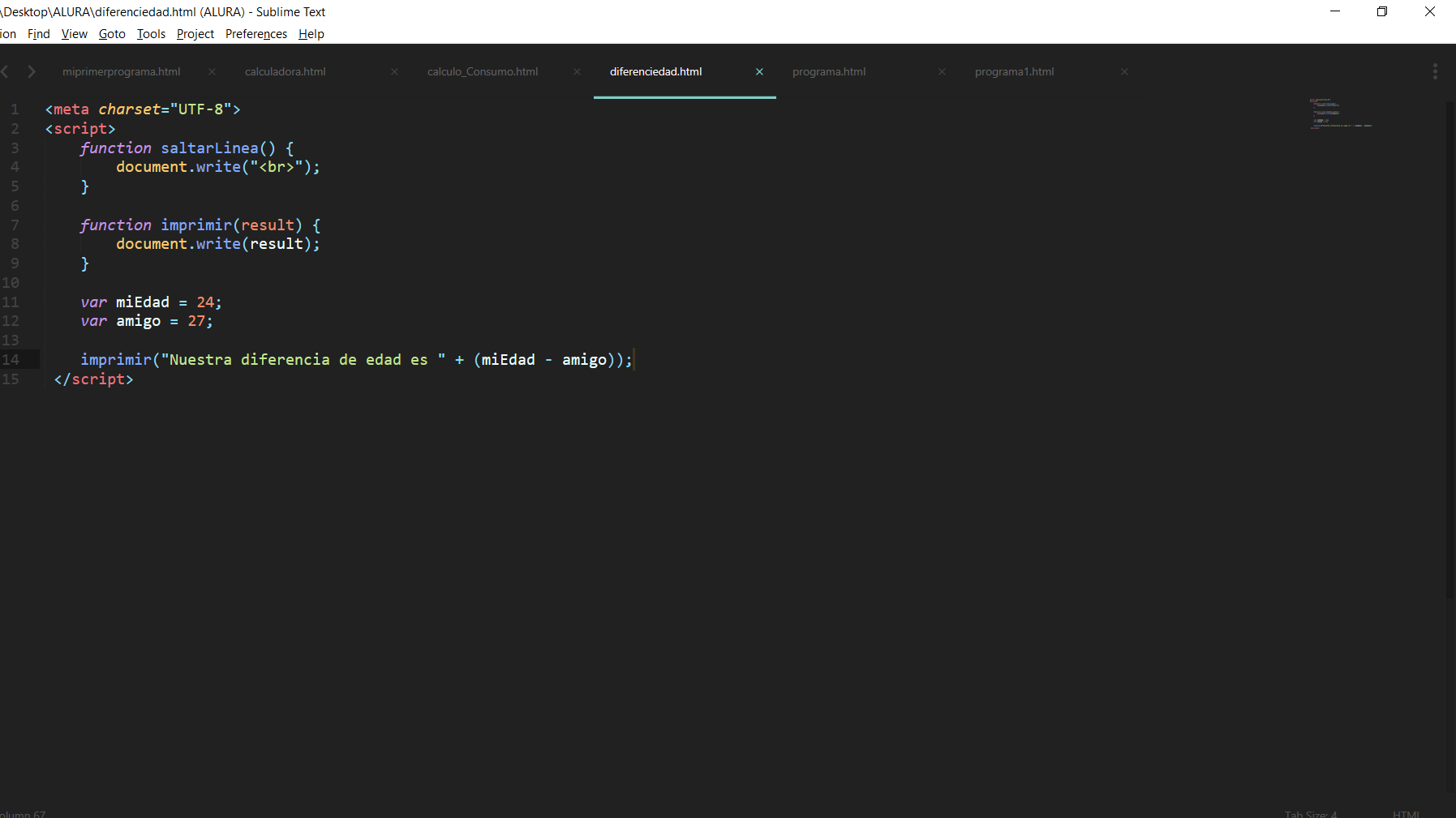Switch to programa1.html tab
The image size is (1456, 818).
(x=1015, y=72)
